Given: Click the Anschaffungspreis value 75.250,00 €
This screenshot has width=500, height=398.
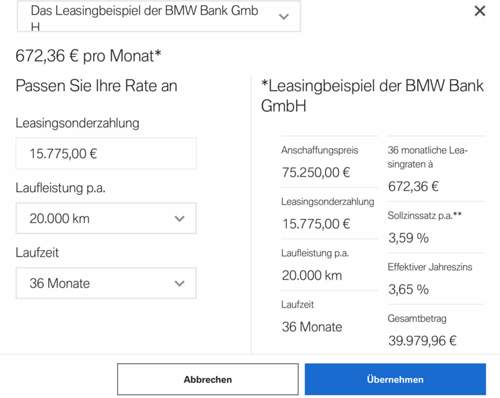Looking at the screenshot, I should point(316,172).
